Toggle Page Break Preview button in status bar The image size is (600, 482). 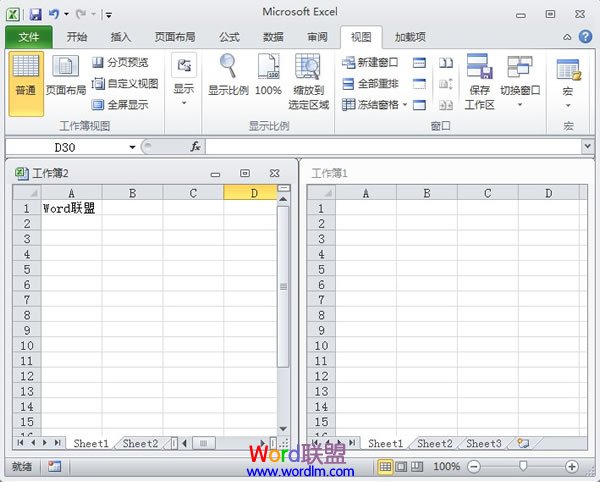(x=417, y=467)
